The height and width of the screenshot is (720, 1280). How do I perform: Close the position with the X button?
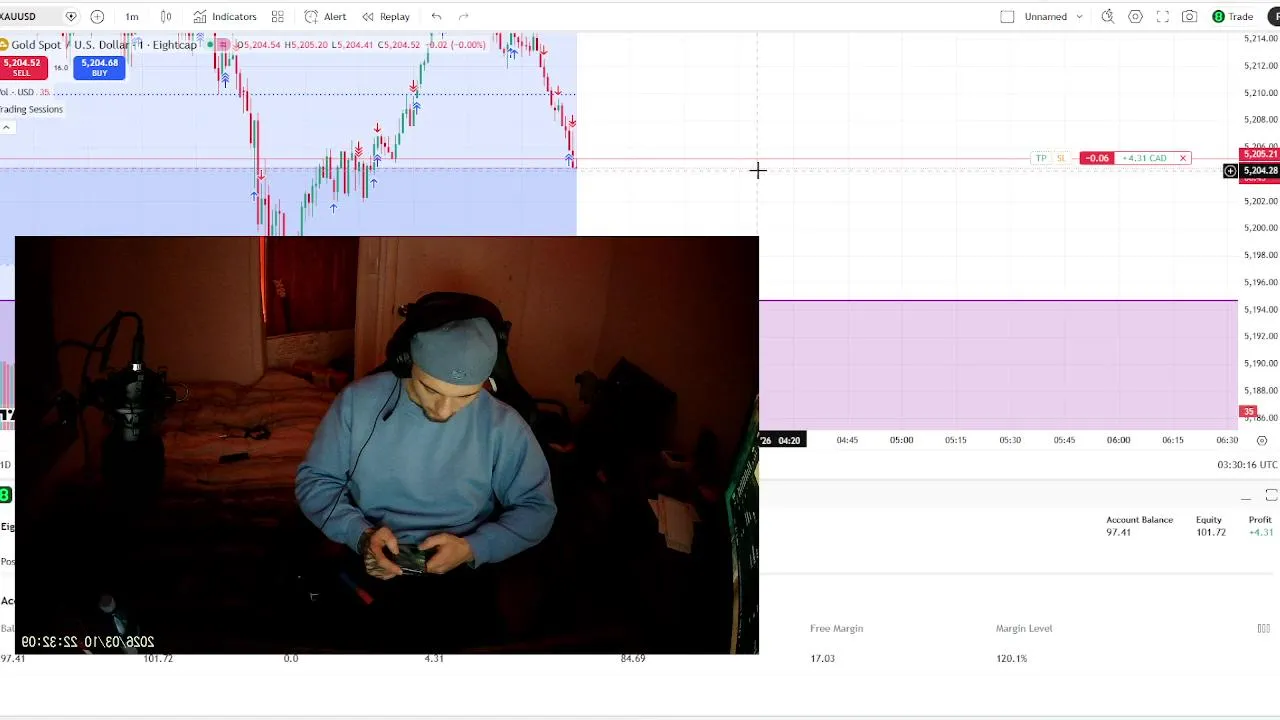point(1183,158)
